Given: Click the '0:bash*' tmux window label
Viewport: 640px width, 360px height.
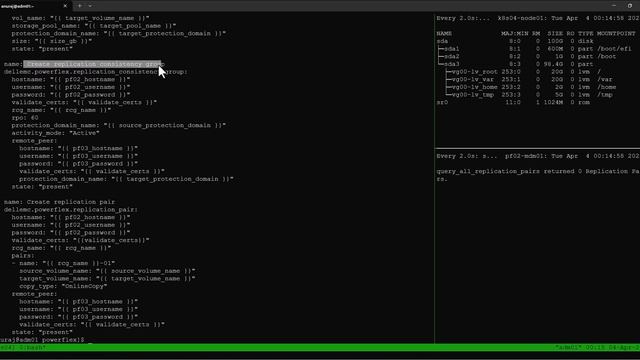Looking at the screenshot, I should click(x=31, y=347).
